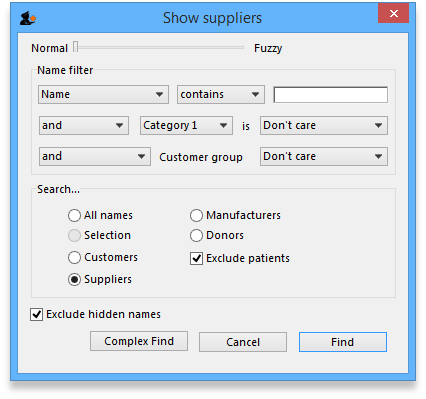
Task: Choose the Suppliers radio option
Action: [x=74, y=279]
